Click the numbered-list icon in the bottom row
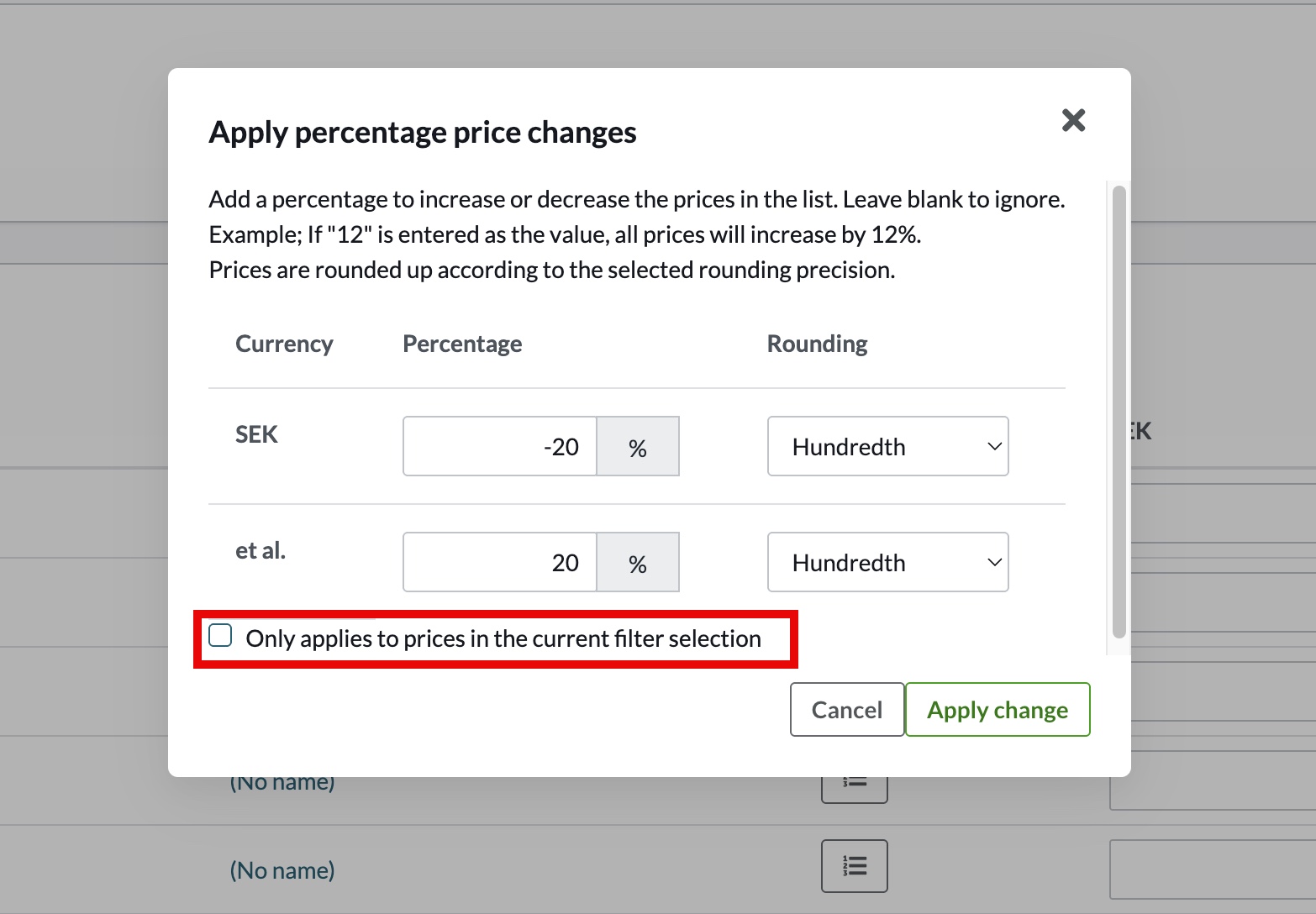The width and height of the screenshot is (1316, 914). tap(854, 865)
